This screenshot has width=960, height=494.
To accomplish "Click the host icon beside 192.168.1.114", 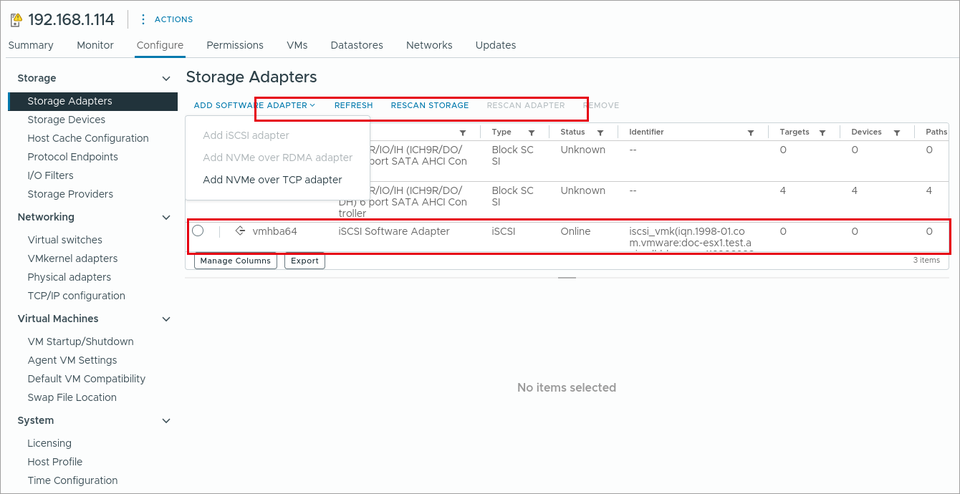I will [17, 20].
